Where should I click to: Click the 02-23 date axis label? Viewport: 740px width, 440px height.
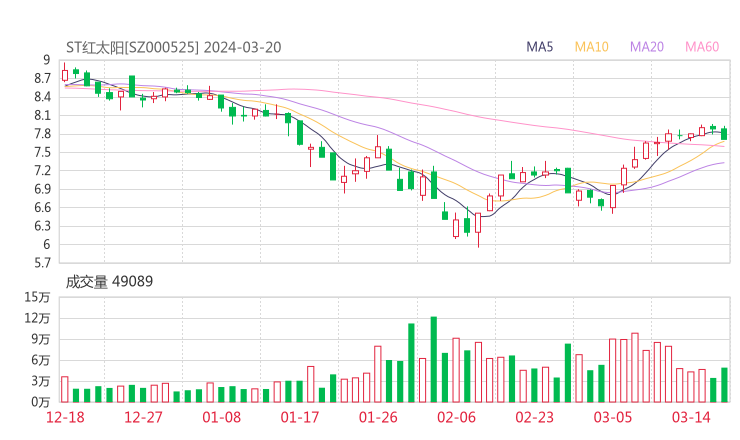point(535,417)
